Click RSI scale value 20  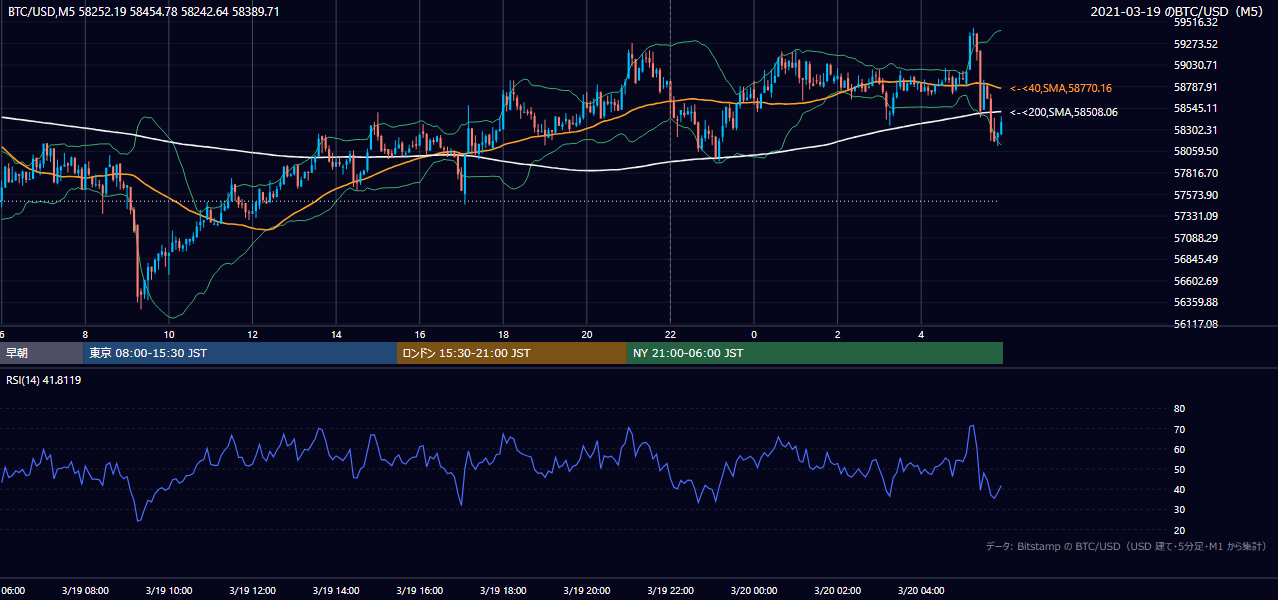click(1179, 530)
